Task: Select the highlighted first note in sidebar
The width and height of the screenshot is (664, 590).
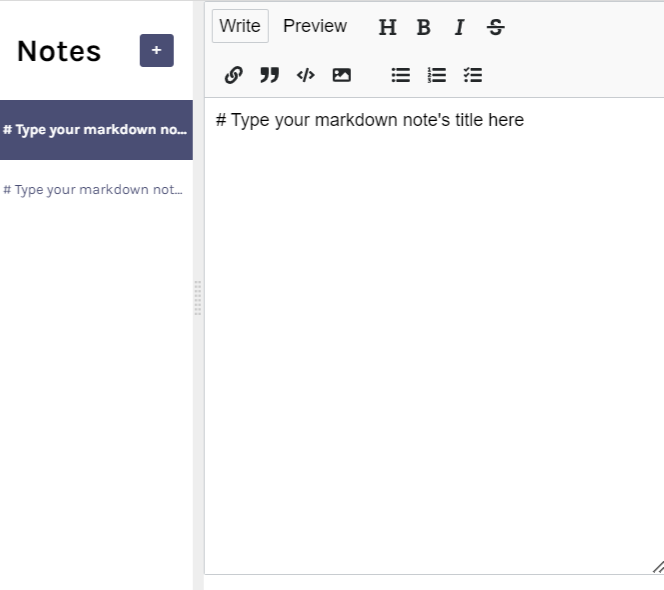Action: click(96, 130)
